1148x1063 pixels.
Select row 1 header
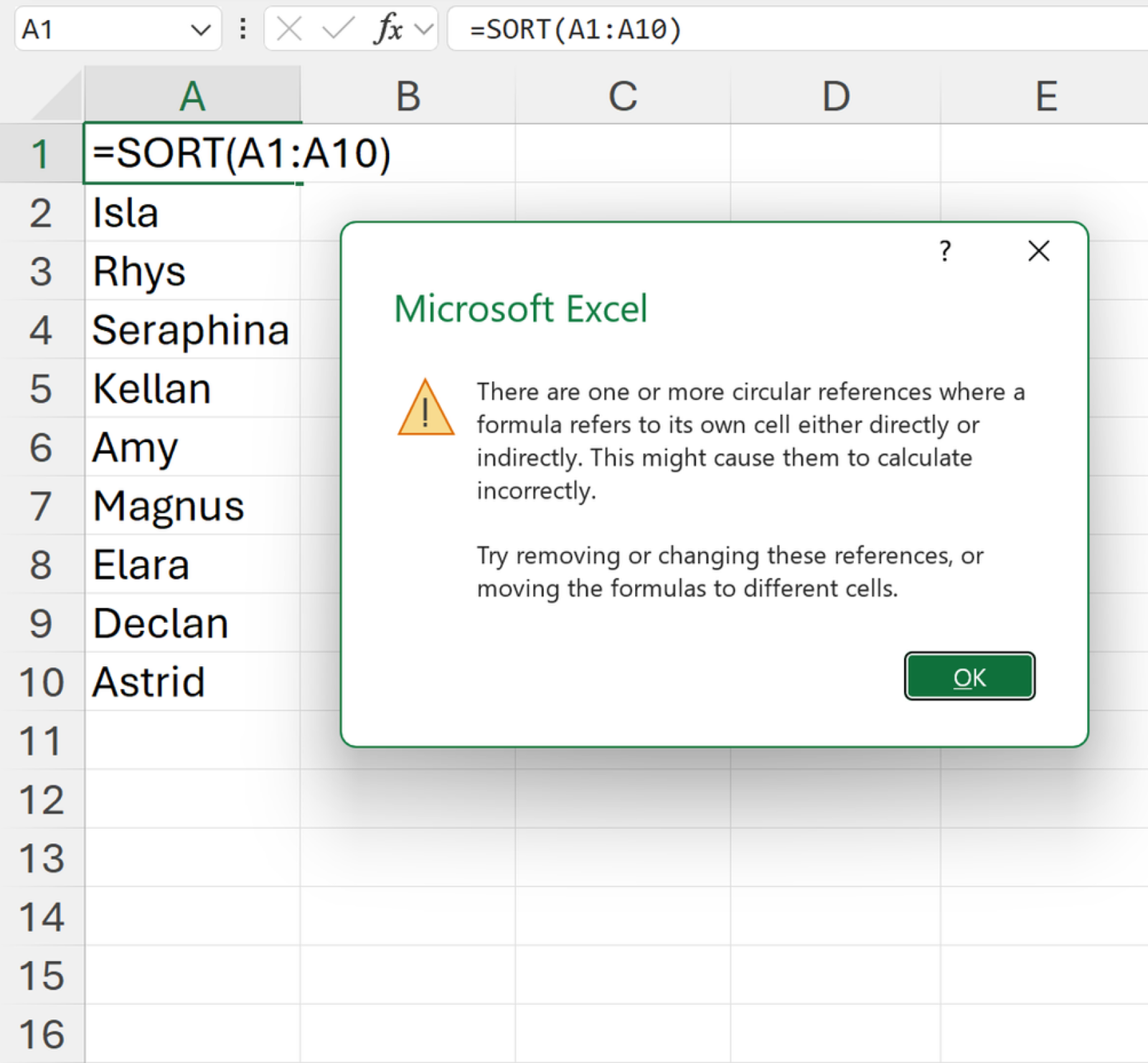coord(41,154)
